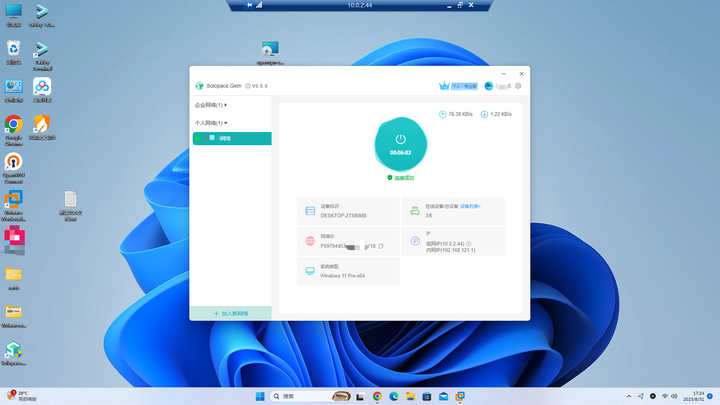
Task: Click the upload speed arrow icon
Action: [x=443, y=114]
